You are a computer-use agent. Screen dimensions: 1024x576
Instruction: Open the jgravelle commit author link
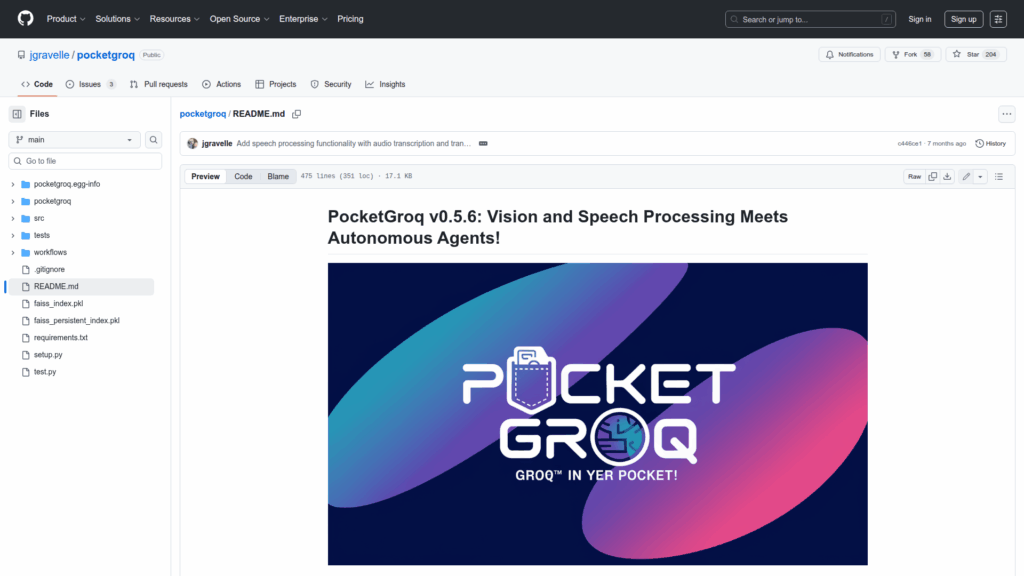217,144
